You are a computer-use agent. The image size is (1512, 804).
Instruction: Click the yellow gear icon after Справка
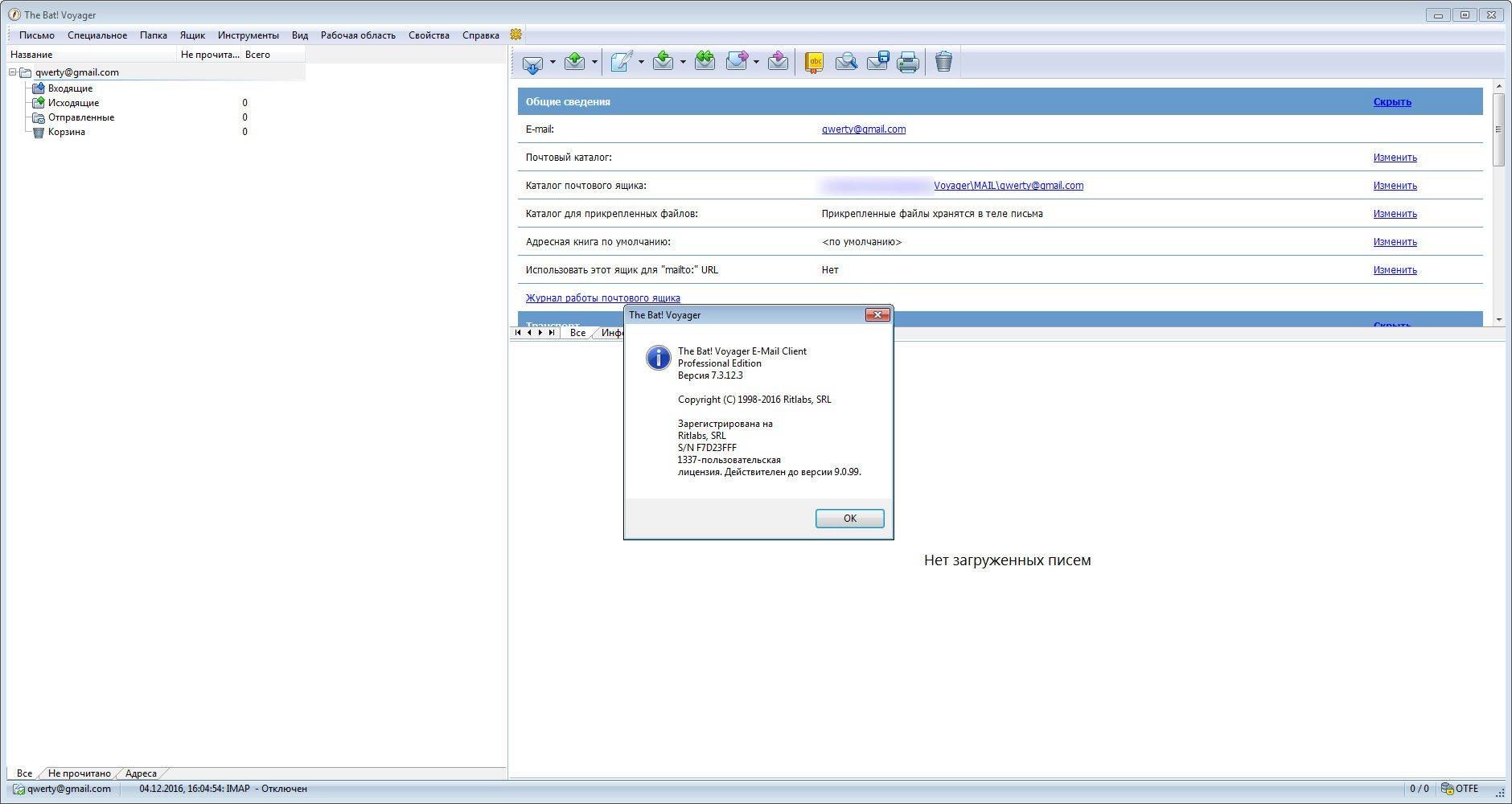tap(516, 35)
